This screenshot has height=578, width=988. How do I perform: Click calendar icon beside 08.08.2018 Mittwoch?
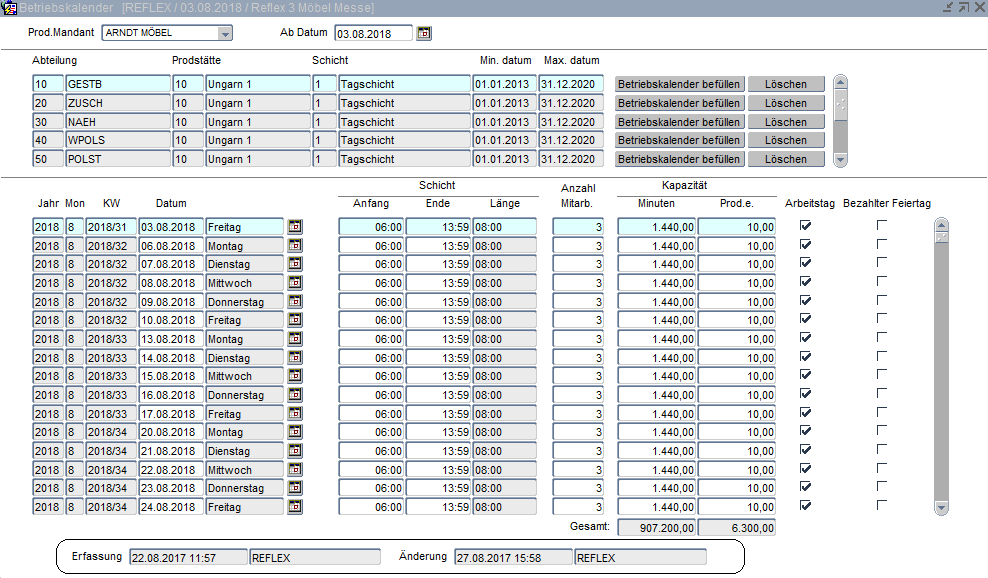click(x=295, y=283)
